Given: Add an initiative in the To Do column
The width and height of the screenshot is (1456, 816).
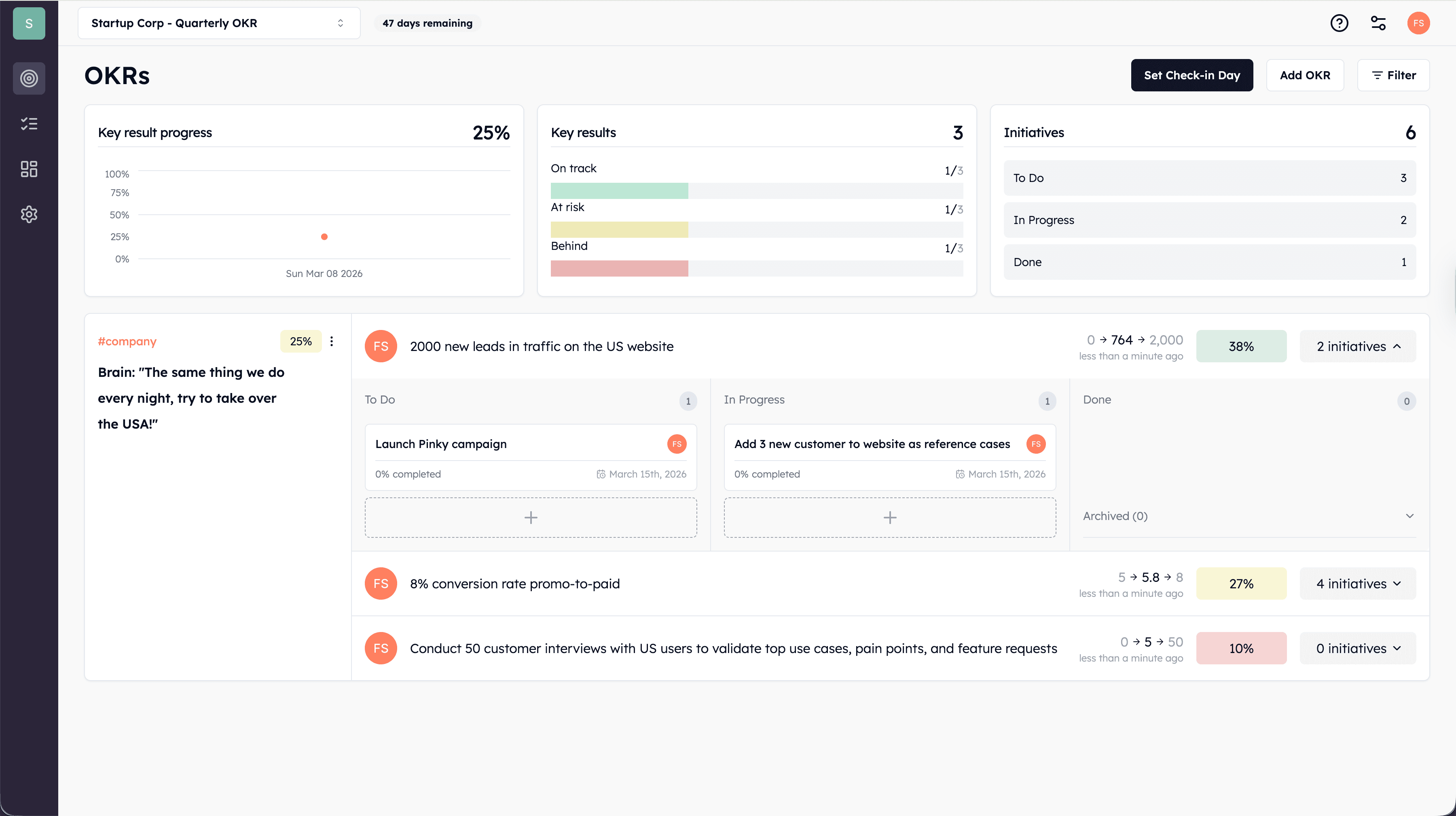Looking at the screenshot, I should click(x=531, y=518).
